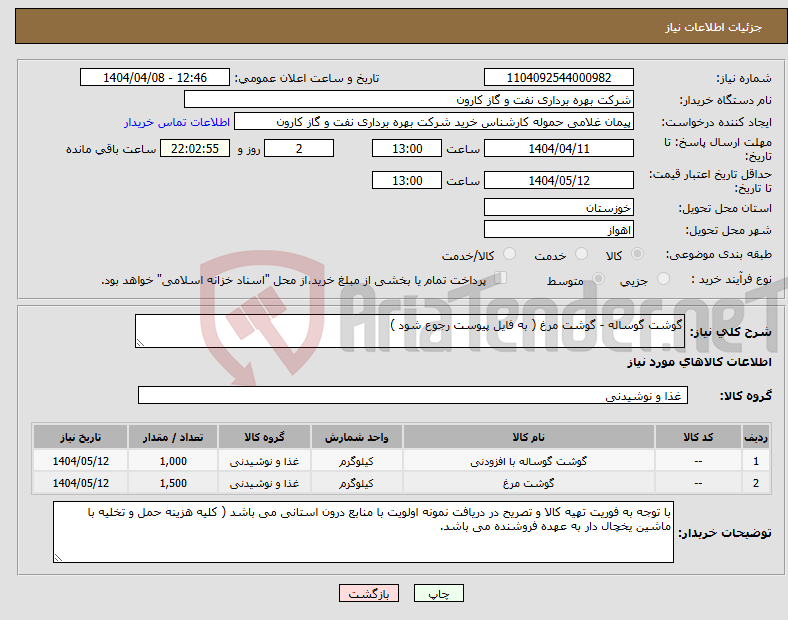788x620 pixels.
Task: Click the need date in row 2
Action: (x=80, y=483)
